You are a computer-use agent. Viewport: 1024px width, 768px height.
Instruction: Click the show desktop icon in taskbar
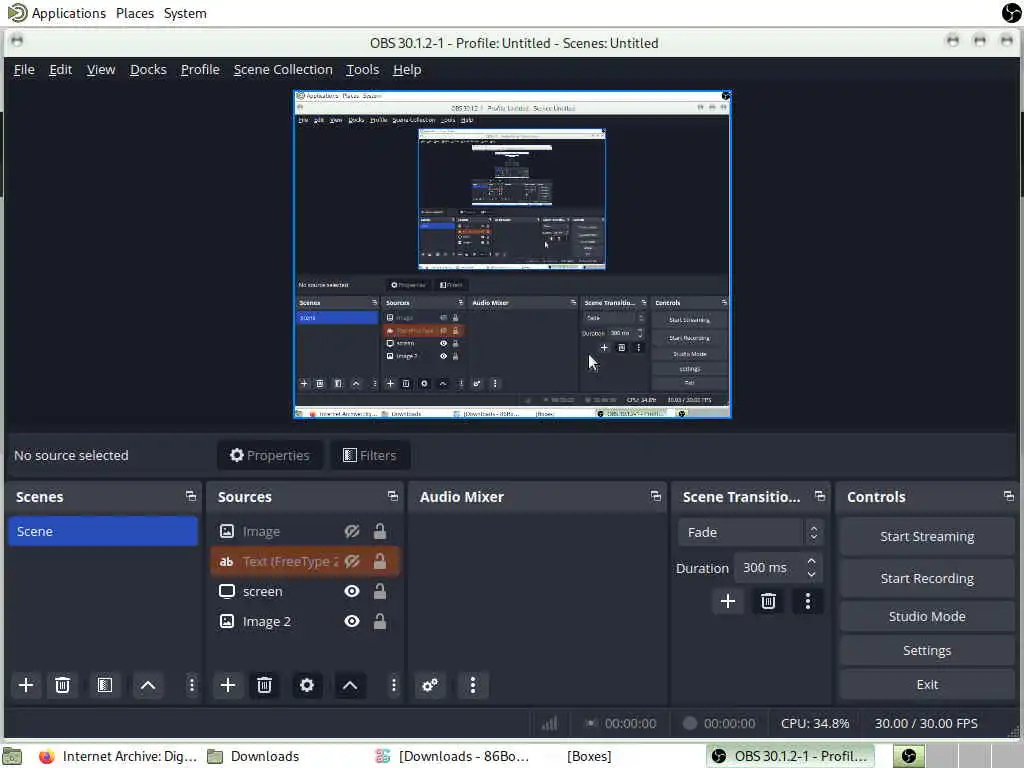point(12,756)
